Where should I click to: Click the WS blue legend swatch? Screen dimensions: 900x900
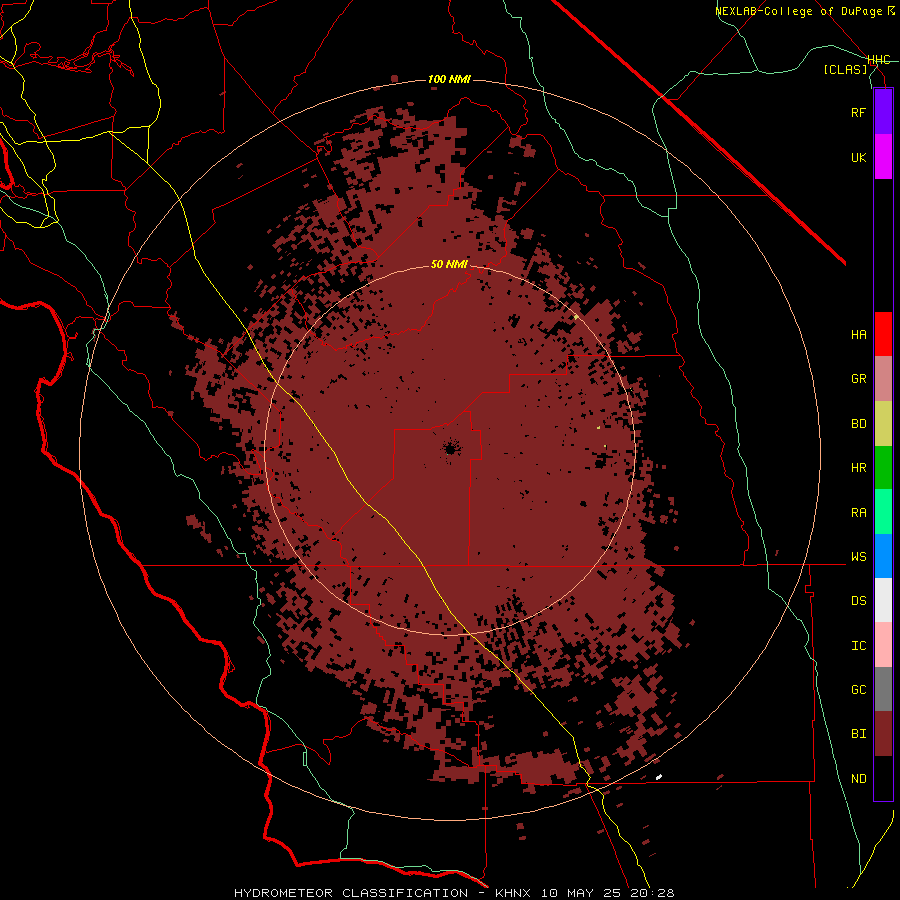(883, 556)
